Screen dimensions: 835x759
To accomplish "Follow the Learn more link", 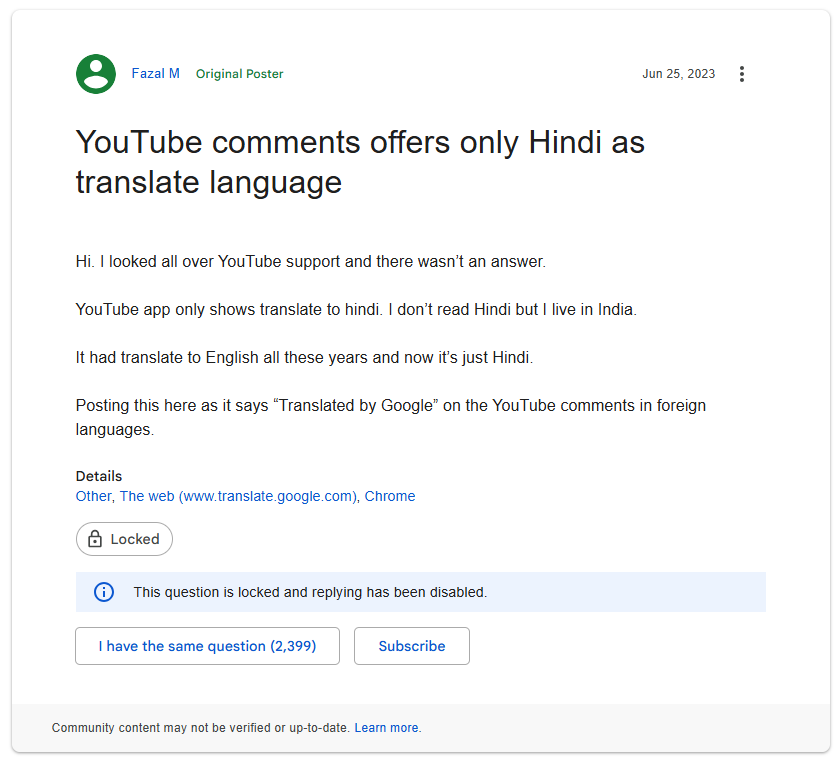I will [x=387, y=728].
